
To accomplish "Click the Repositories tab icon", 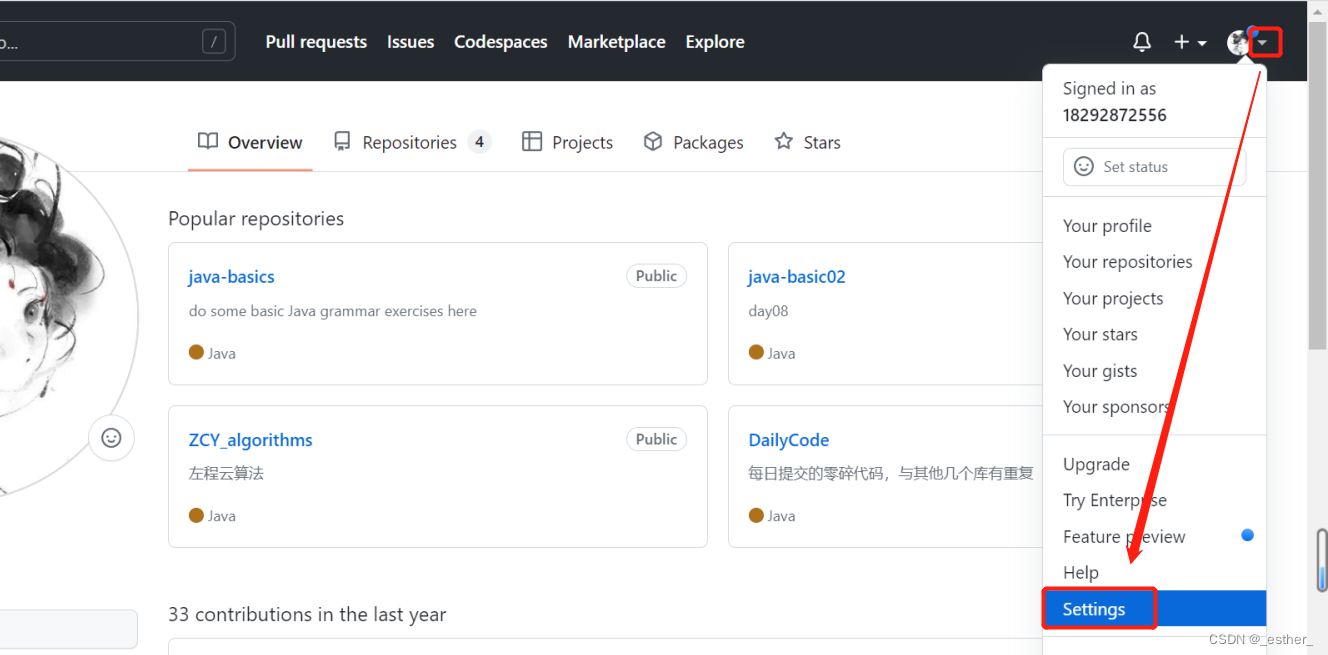I will (x=342, y=142).
